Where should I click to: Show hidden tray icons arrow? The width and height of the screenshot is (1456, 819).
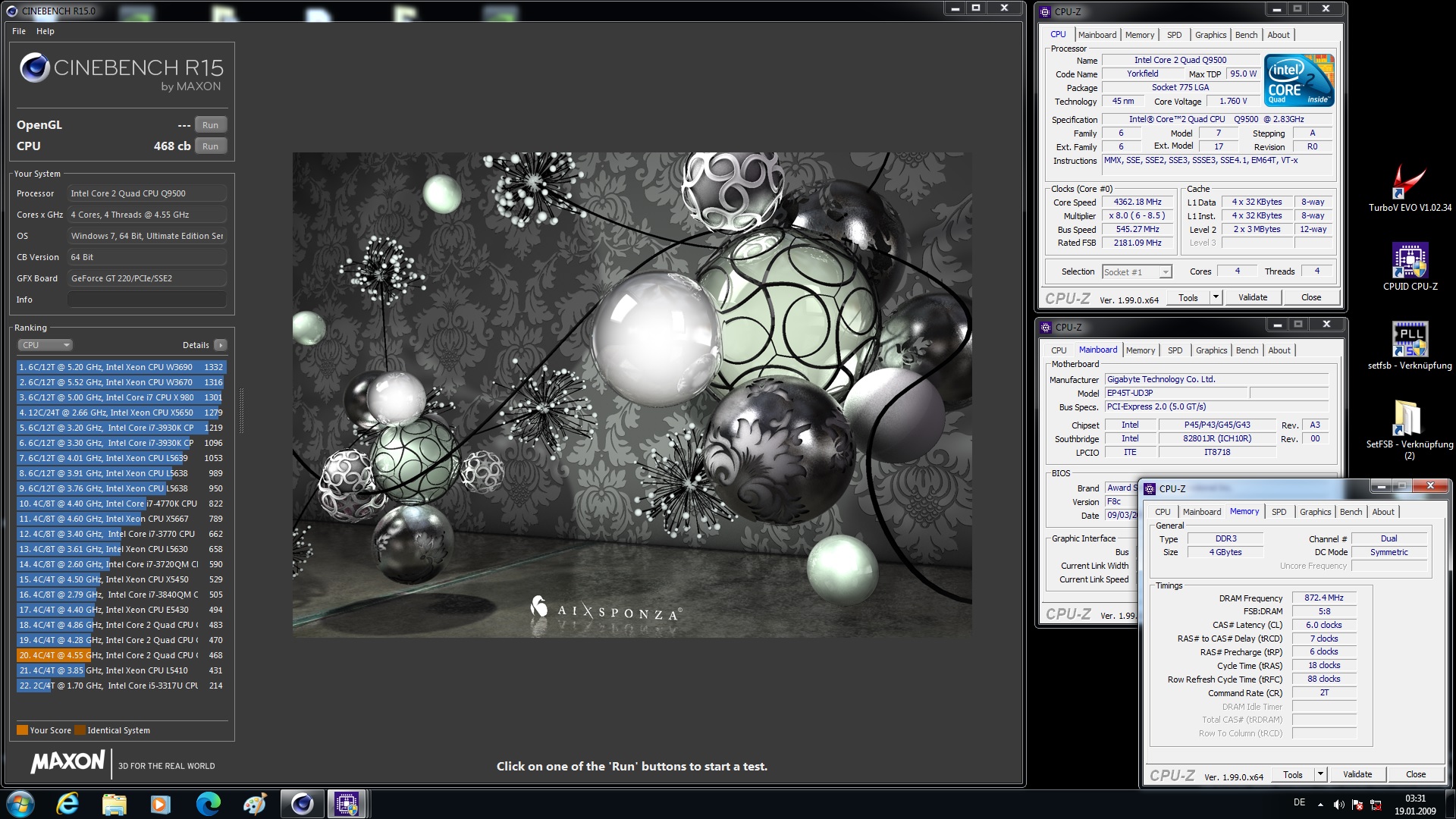point(1320,804)
